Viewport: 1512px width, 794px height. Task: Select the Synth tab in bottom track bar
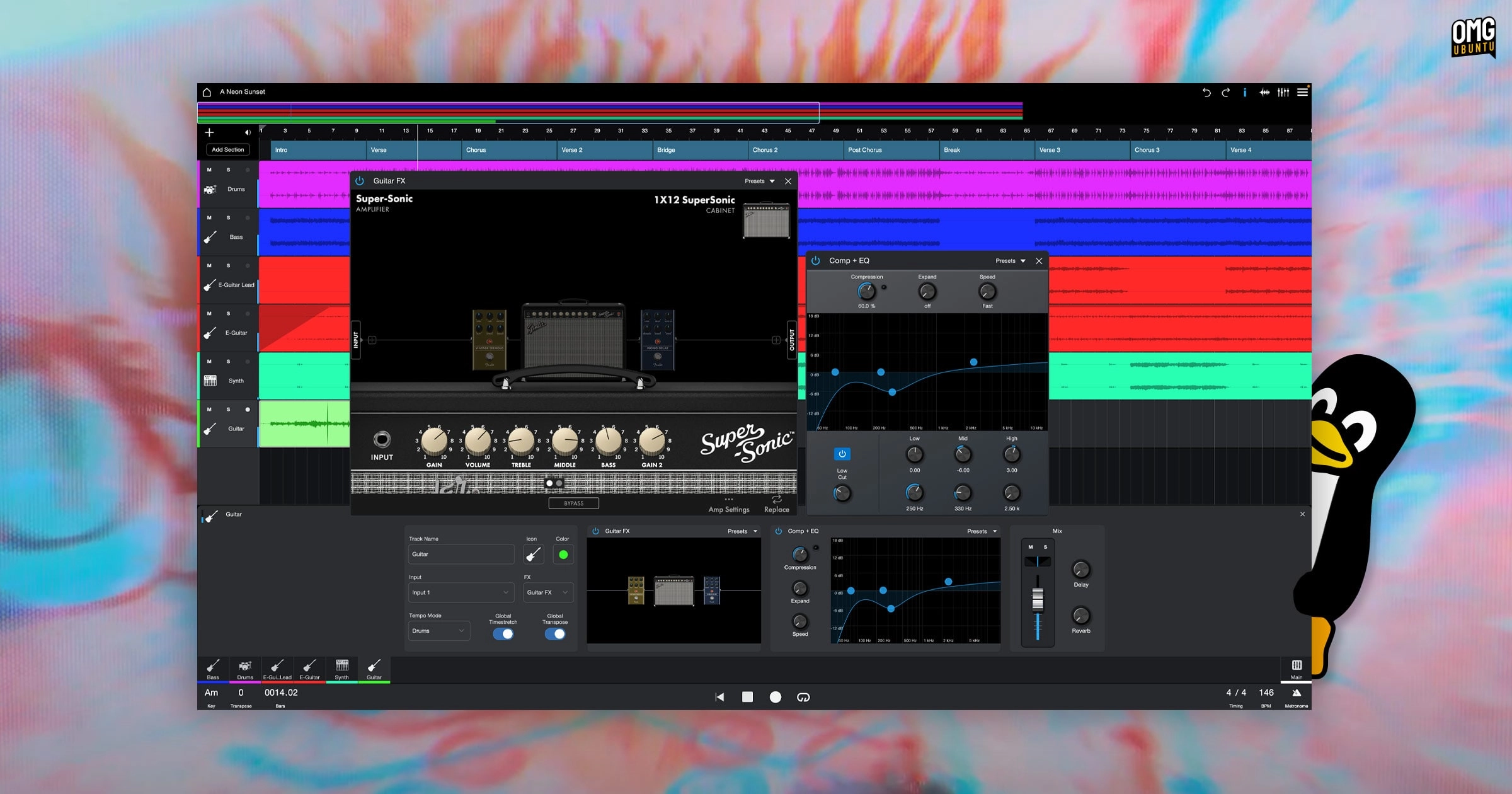[341, 669]
